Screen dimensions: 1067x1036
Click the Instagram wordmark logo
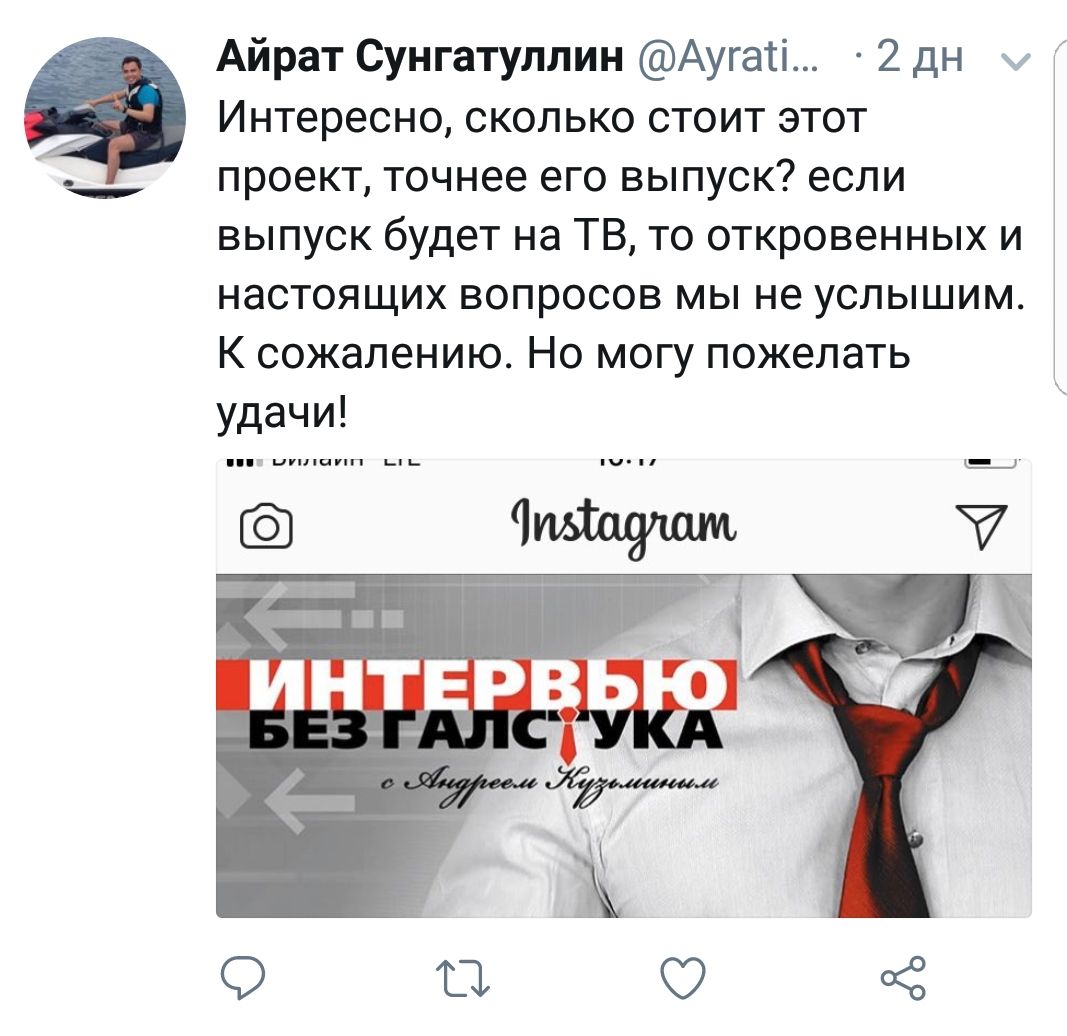coord(623,527)
